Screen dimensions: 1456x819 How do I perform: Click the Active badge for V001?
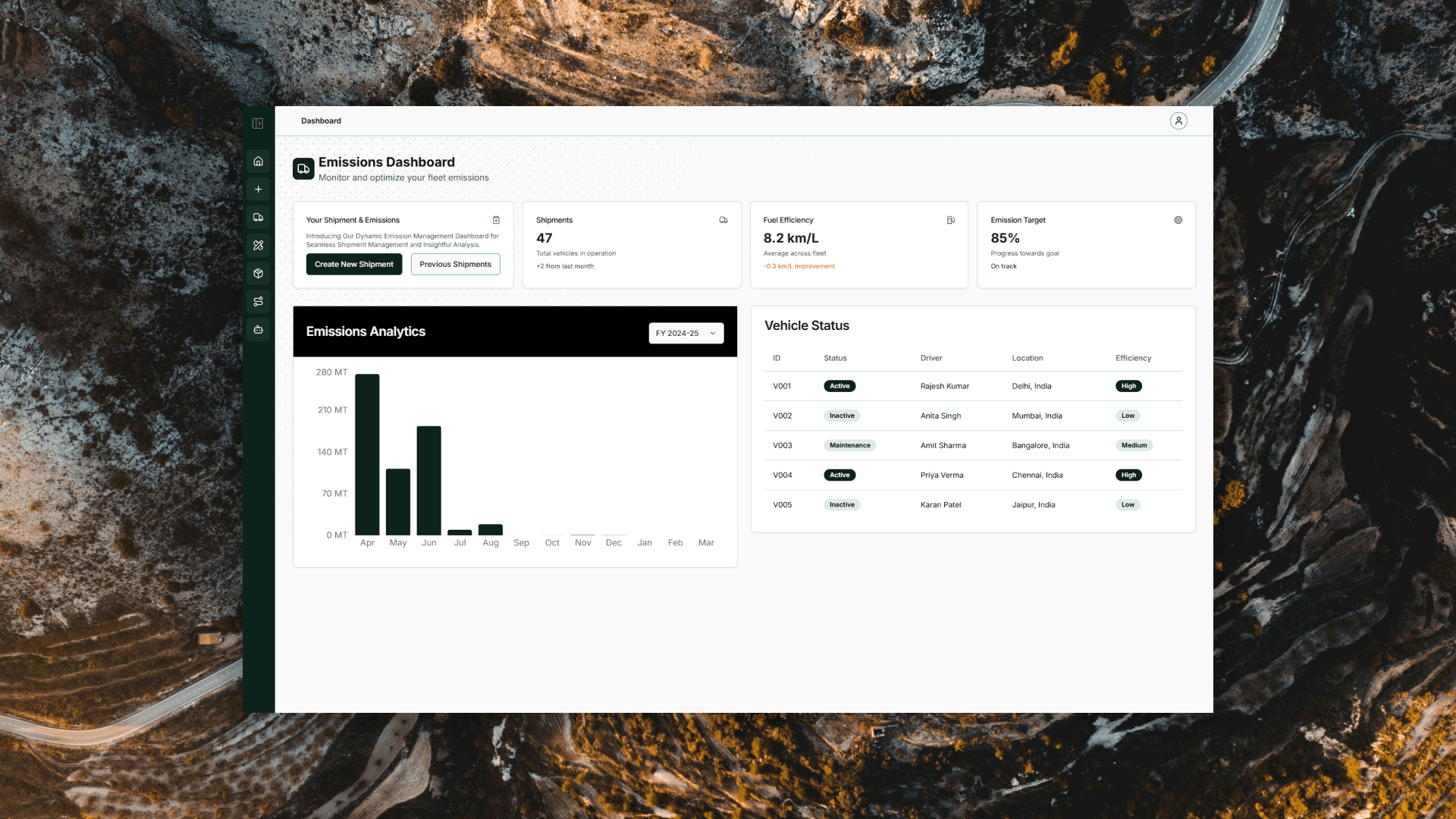[x=839, y=386]
